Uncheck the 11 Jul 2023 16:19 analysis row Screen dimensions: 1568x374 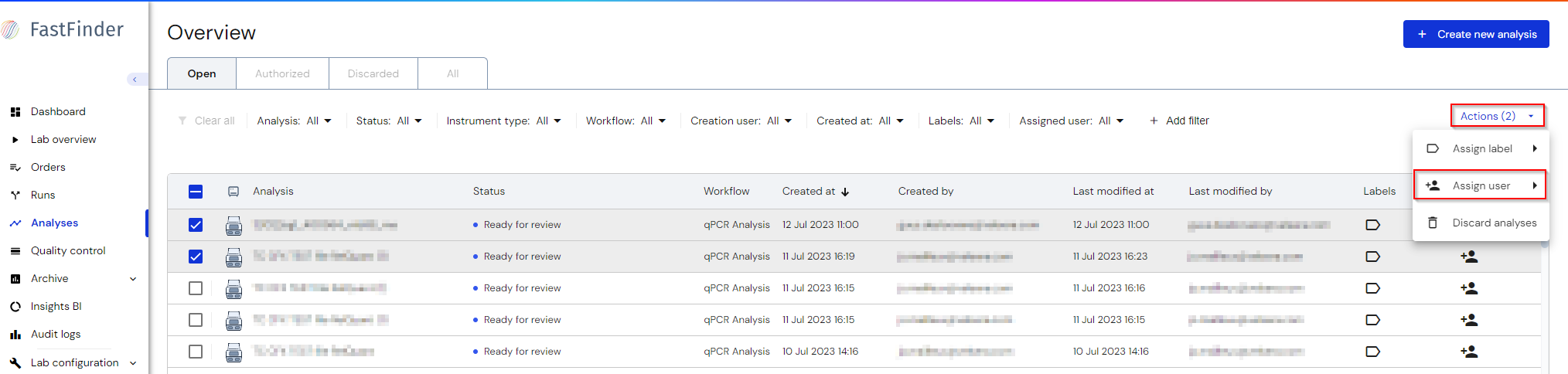click(x=196, y=257)
